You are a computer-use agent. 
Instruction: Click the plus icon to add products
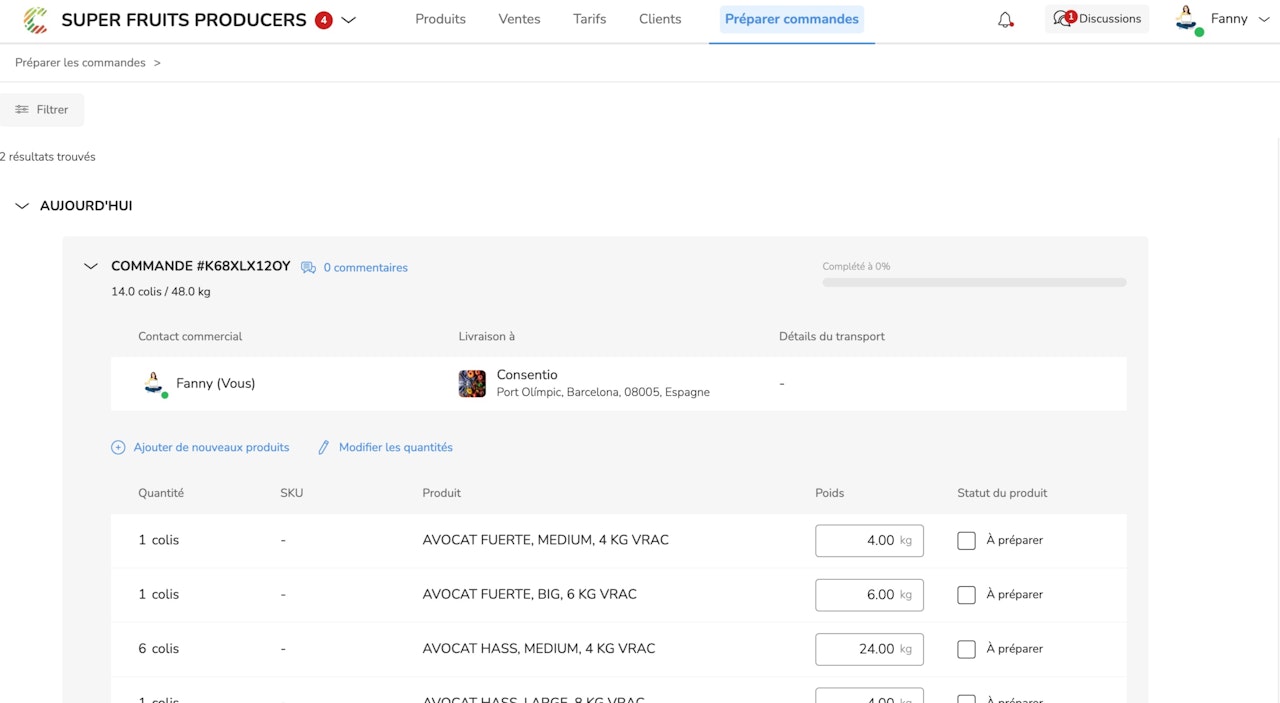coord(118,448)
